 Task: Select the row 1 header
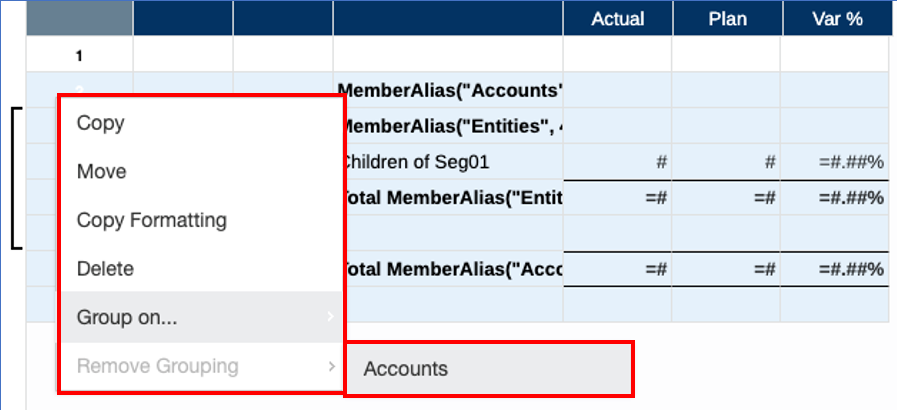79,56
